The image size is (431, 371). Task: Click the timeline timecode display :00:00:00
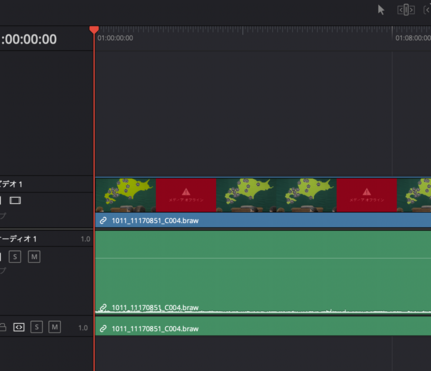click(29, 39)
